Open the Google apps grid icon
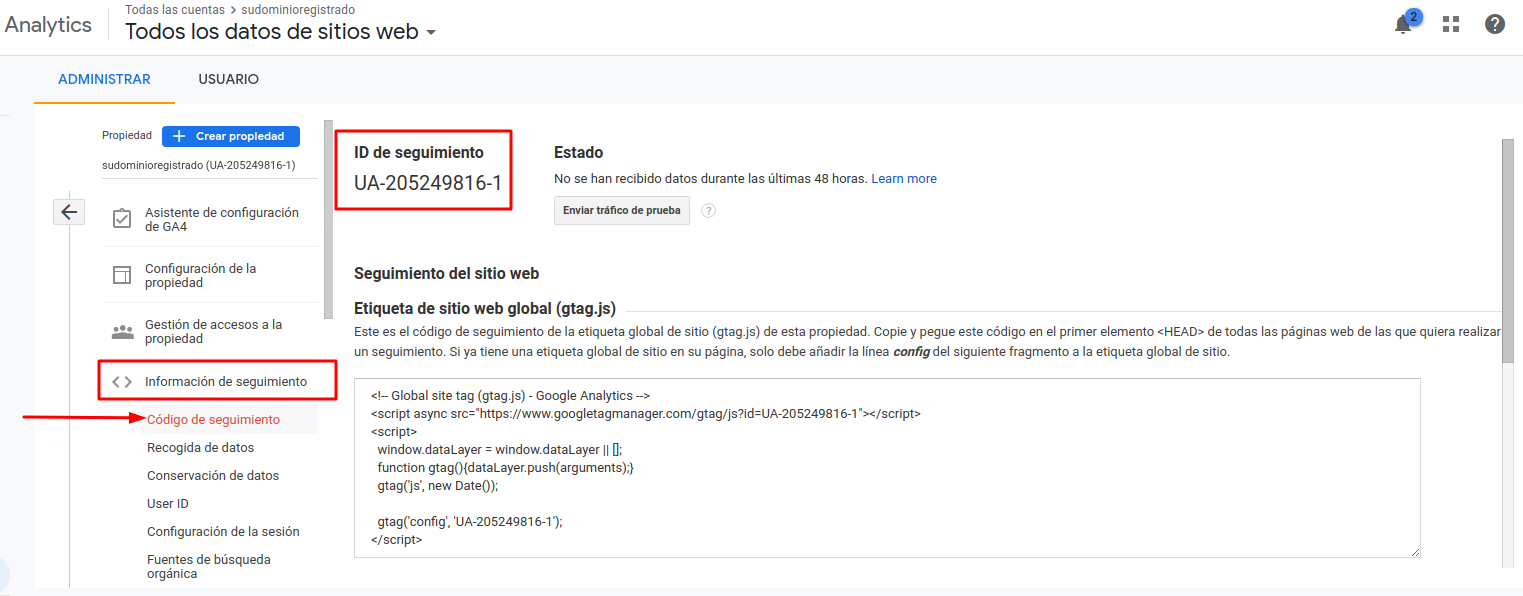The width and height of the screenshot is (1523, 596). 1451,24
